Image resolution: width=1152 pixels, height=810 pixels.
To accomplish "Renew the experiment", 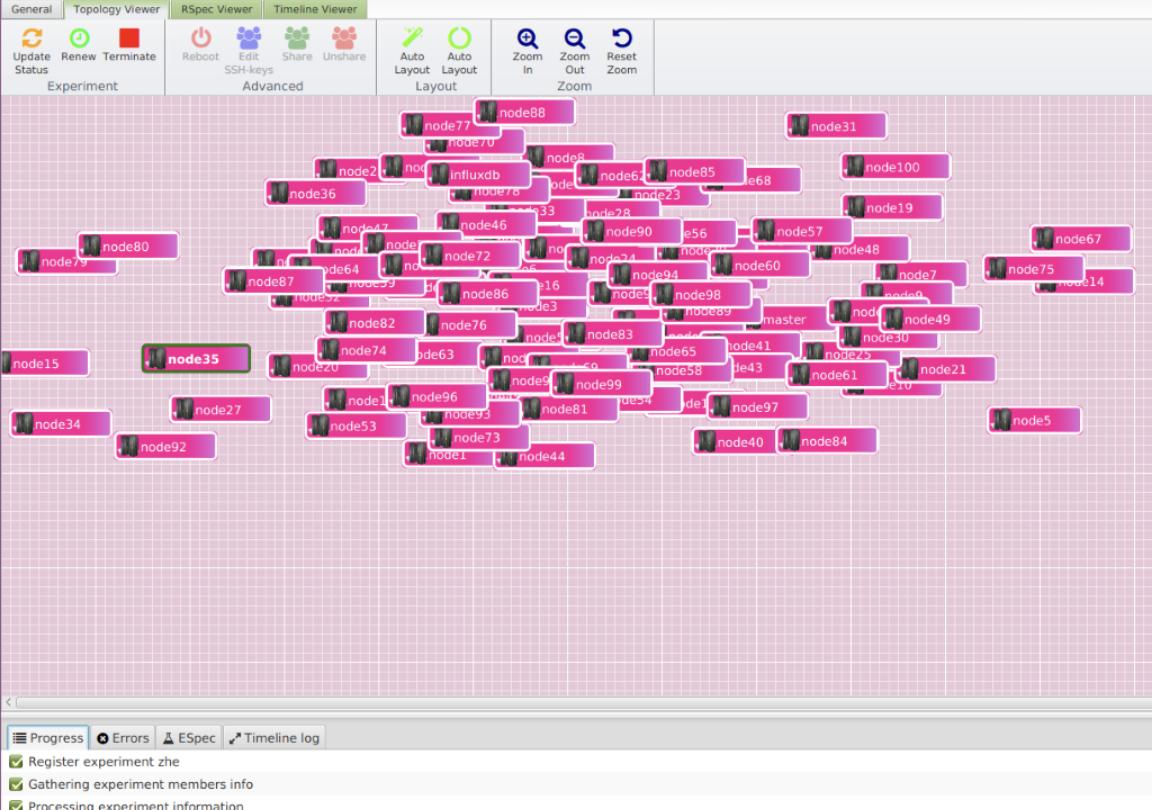I will (79, 46).
